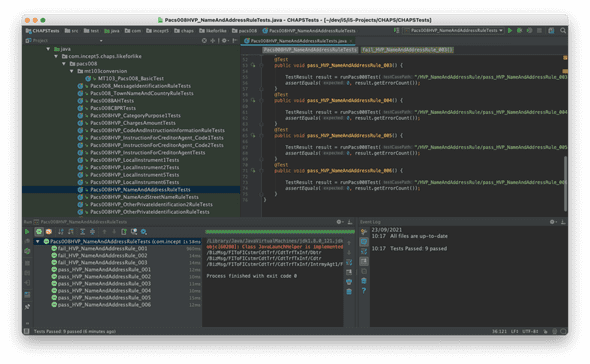
Task: Toggle Event Log show balloons icon
Action: pyautogui.click(x=364, y=241)
